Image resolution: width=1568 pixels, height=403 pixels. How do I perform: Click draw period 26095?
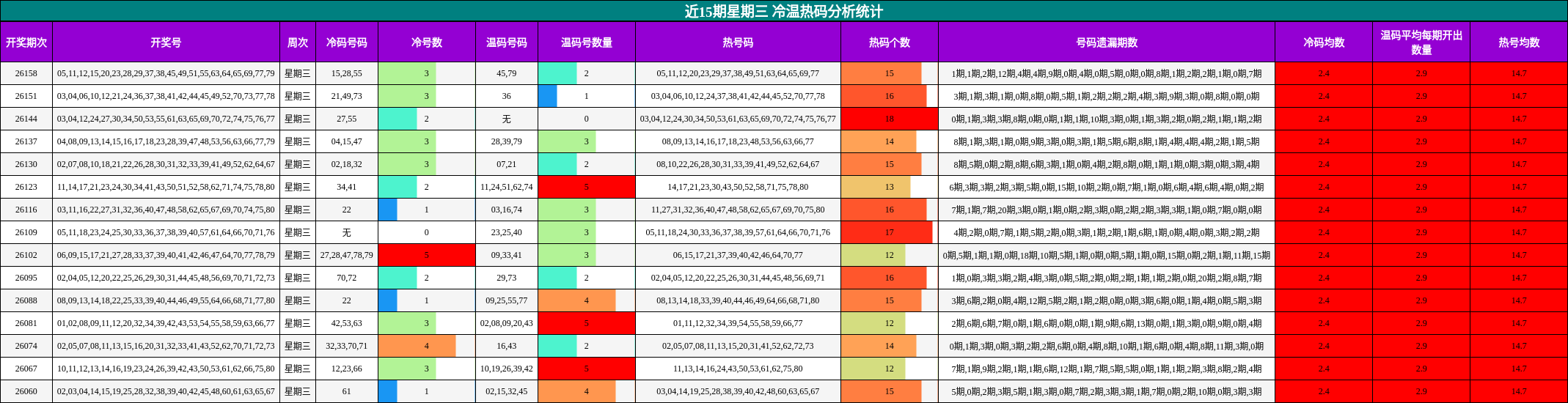click(26, 278)
